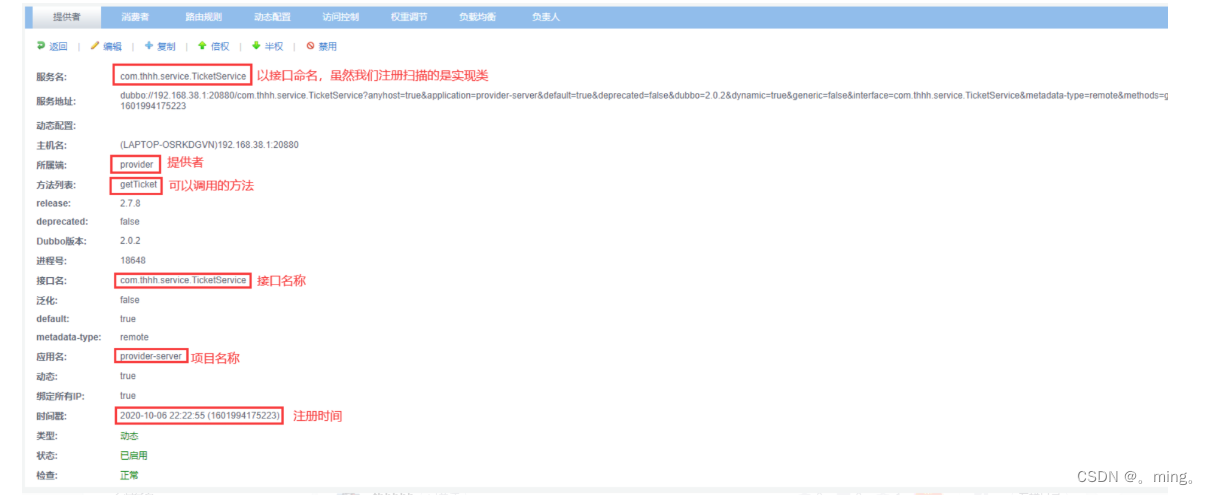The height and width of the screenshot is (495, 1208).
Task: Click the dubbo:// service address URL
Action: click(643, 102)
